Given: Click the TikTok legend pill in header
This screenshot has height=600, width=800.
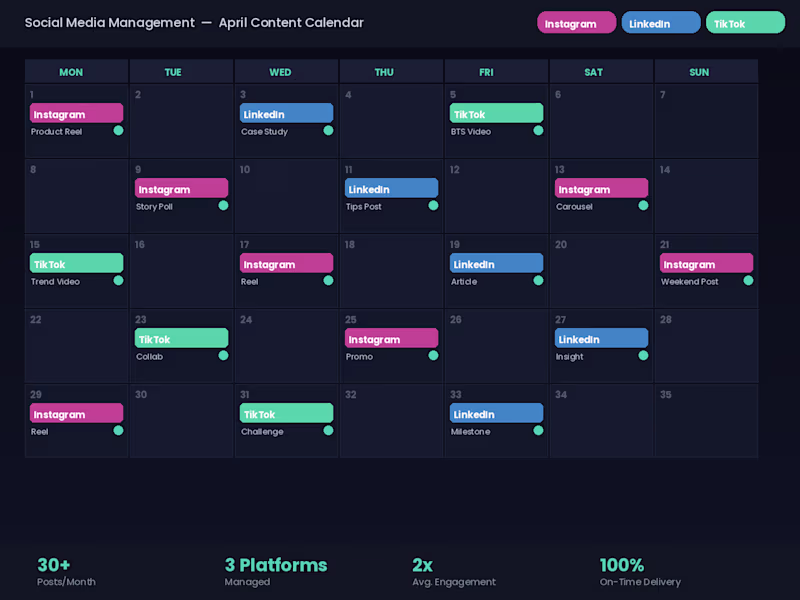Looking at the screenshot, I should click(x=745, y=23).
